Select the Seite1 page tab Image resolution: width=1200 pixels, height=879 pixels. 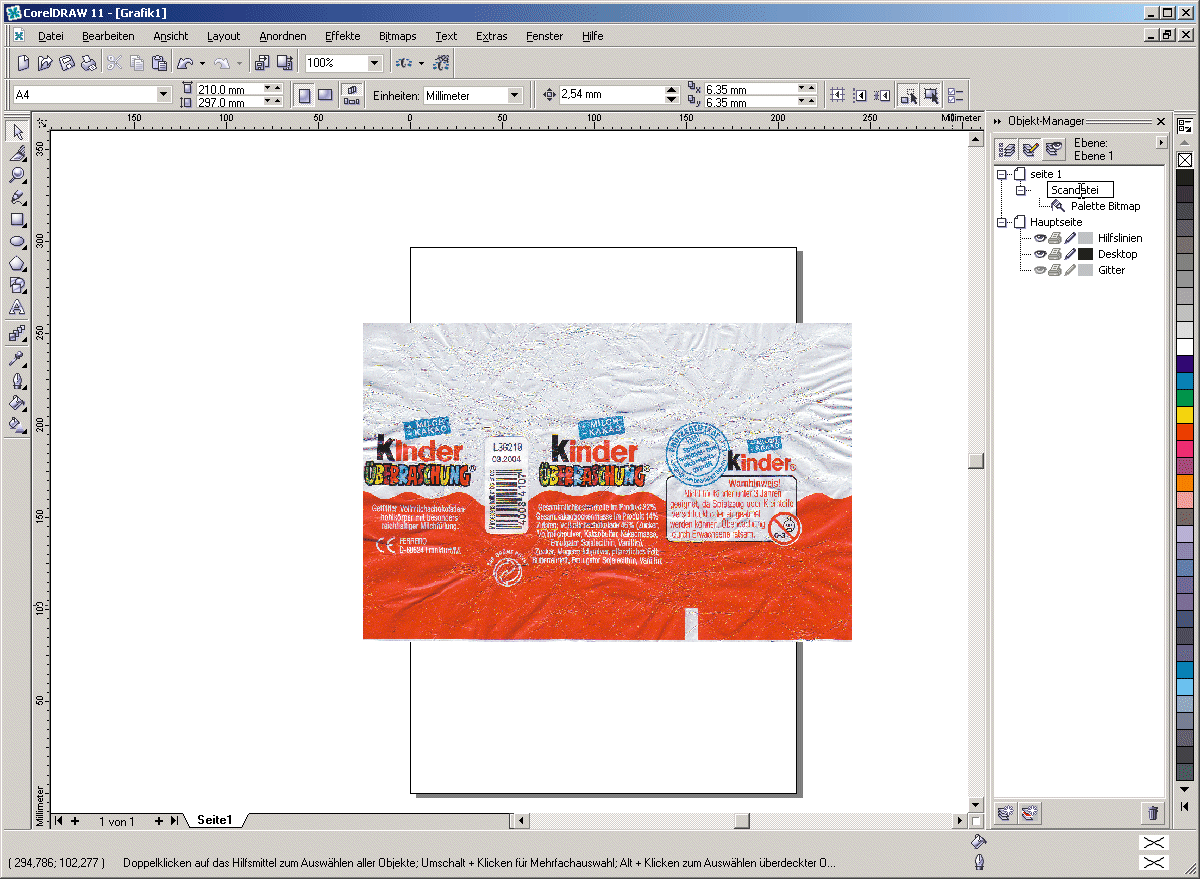215,820
